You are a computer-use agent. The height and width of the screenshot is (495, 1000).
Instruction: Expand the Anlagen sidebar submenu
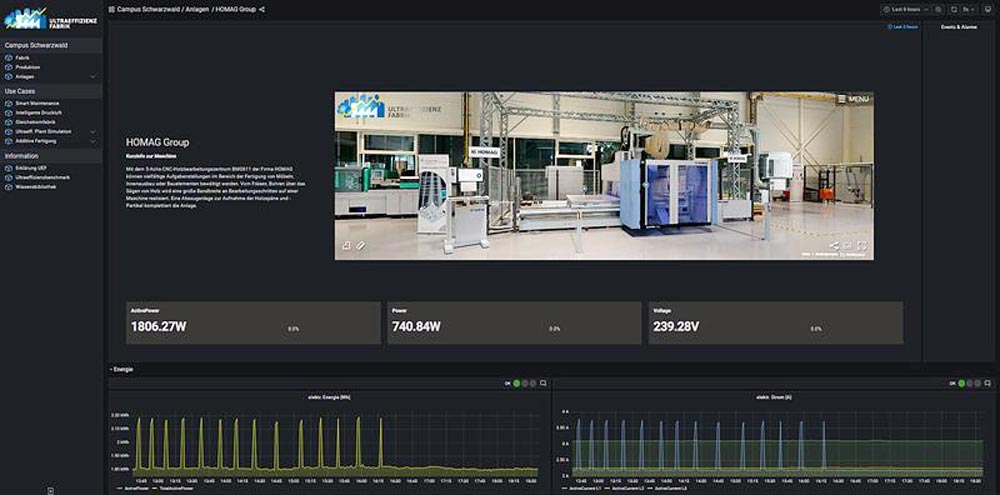93,76
